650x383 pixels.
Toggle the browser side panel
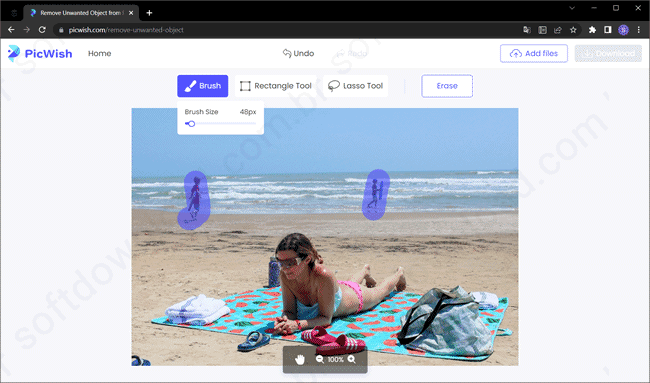click(608, 30)
